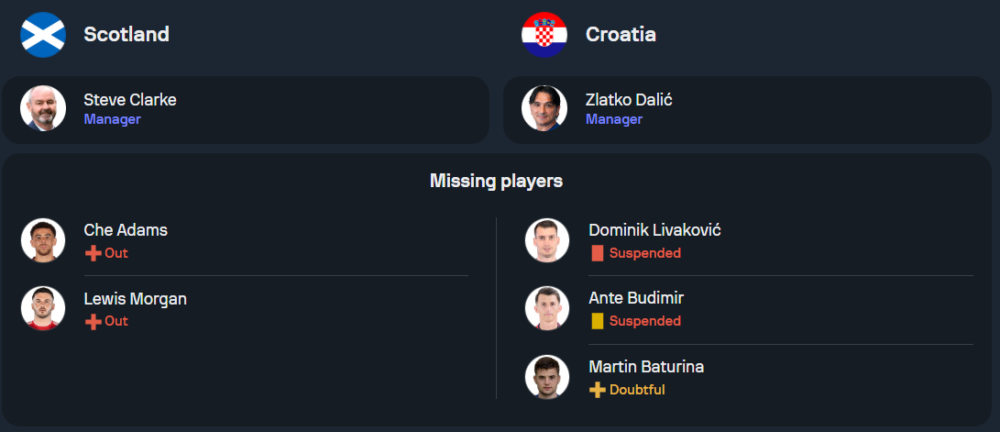Click the Missing players heading
This screenshot has height=432, width=1000.
(496, 181)
